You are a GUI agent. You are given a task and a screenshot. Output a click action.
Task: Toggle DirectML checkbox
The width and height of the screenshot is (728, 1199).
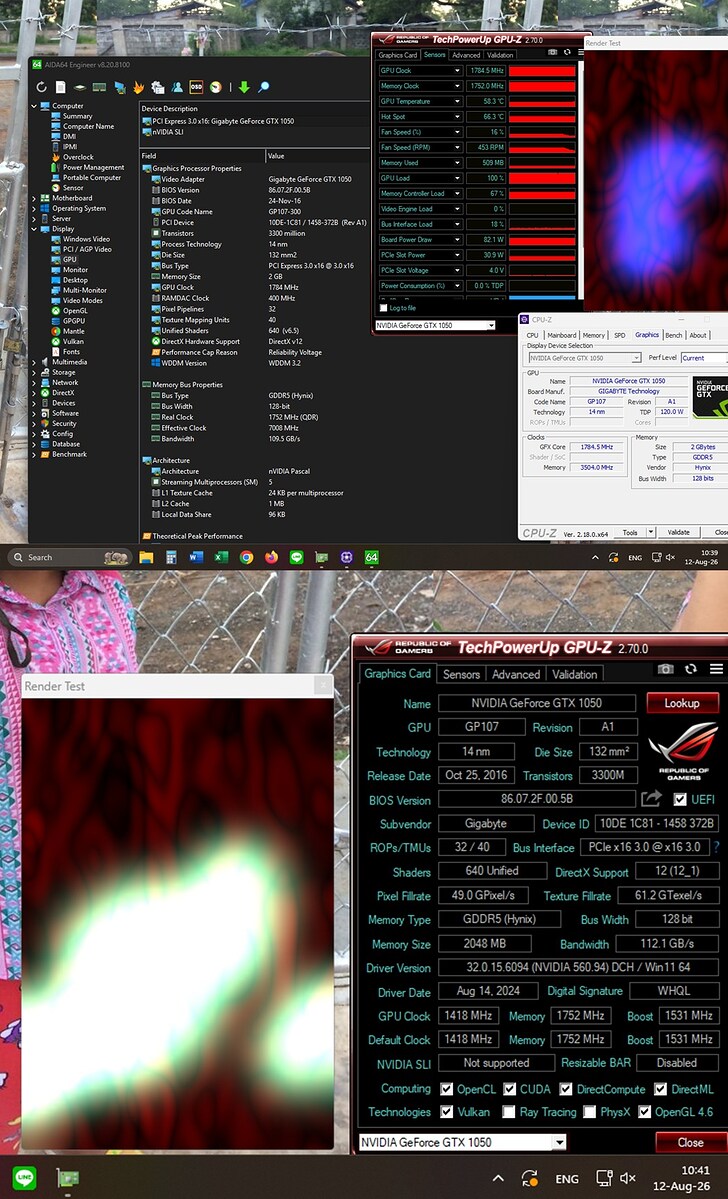click(661, 1089)
